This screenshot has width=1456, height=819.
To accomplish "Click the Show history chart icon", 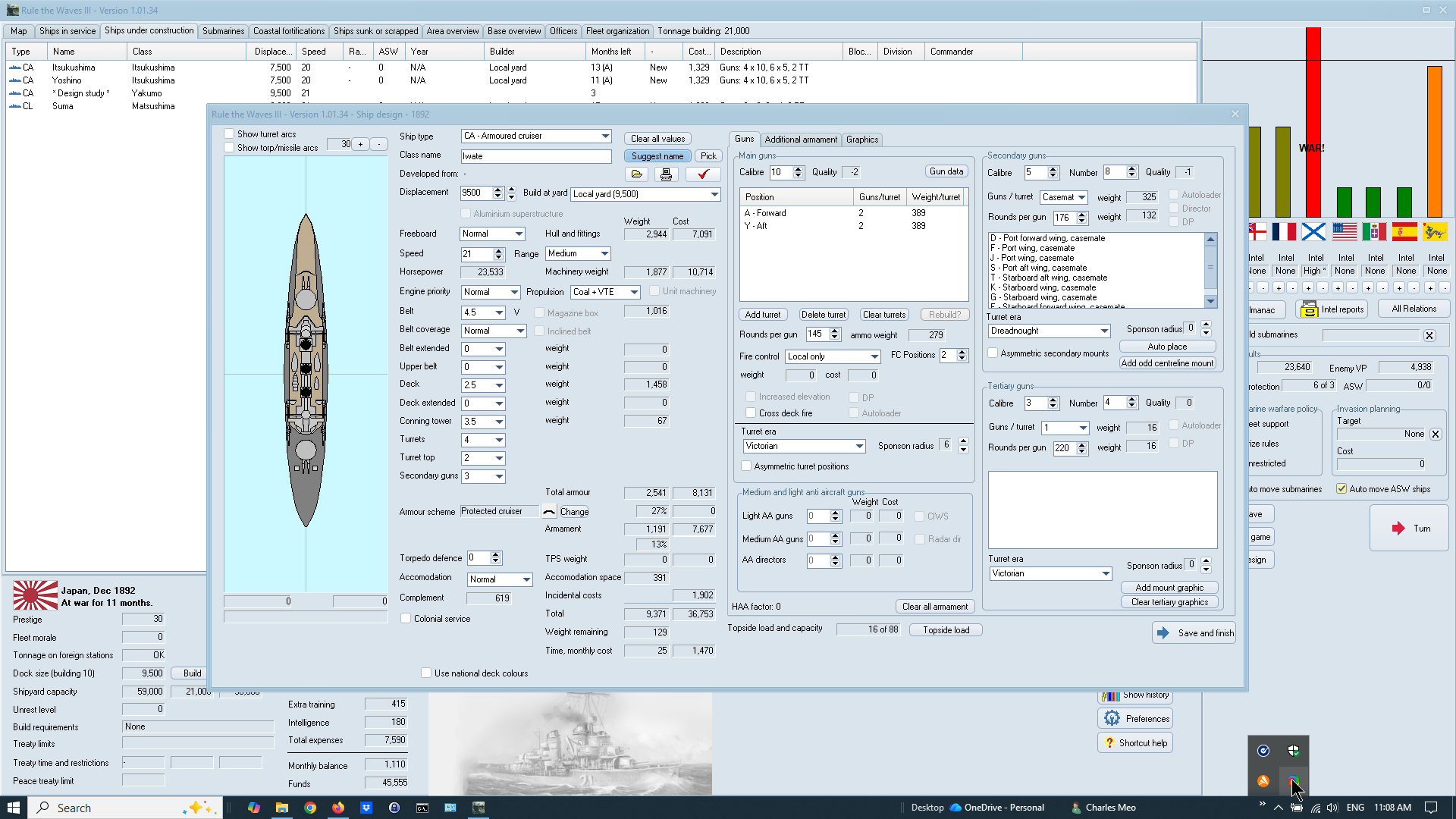I will click(x=1111, y=696).
